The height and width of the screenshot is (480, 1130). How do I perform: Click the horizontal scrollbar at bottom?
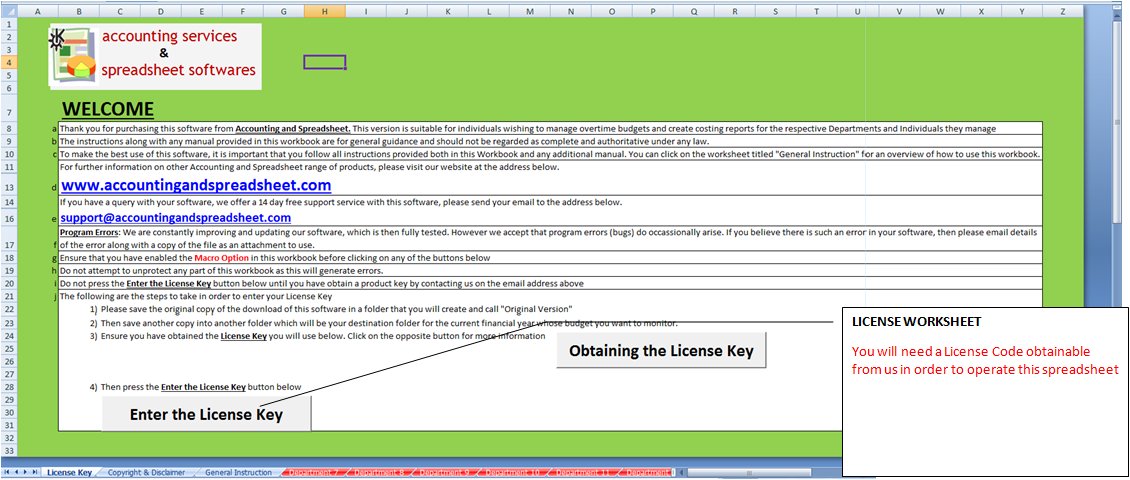760,472
